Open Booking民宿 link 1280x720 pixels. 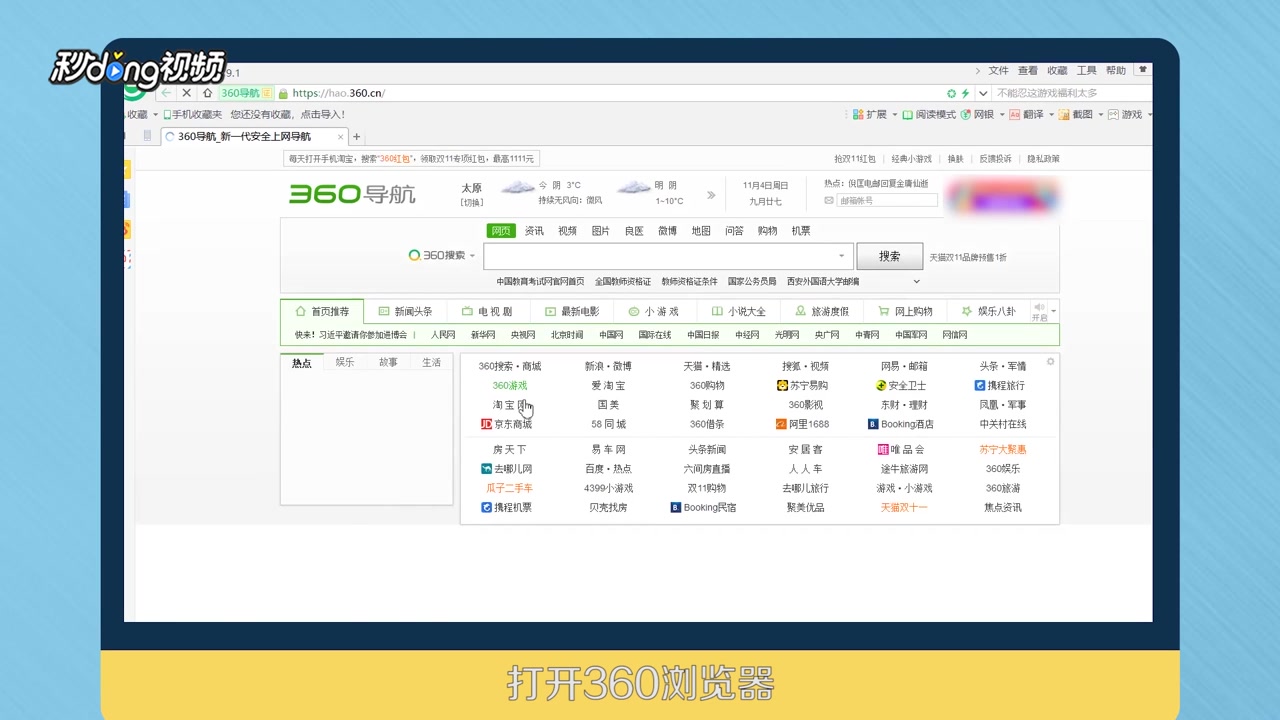(703, 508)
